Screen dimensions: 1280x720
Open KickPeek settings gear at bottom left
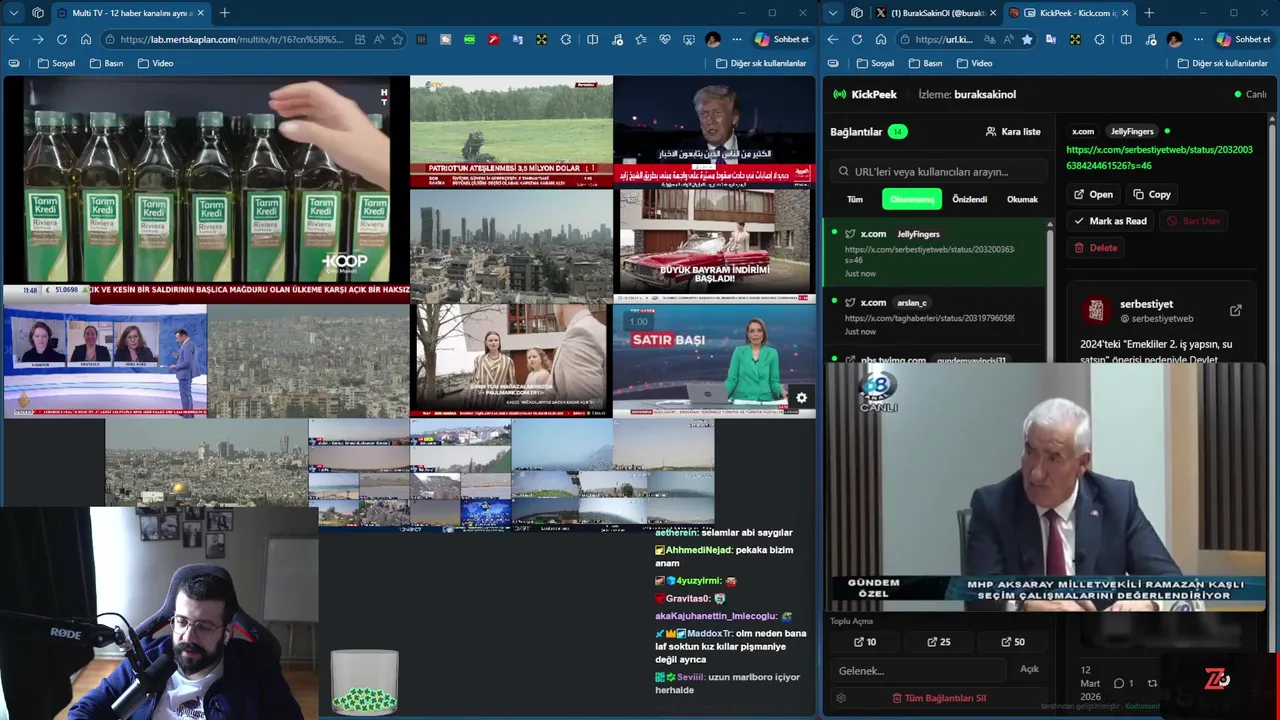pos(841,698)
